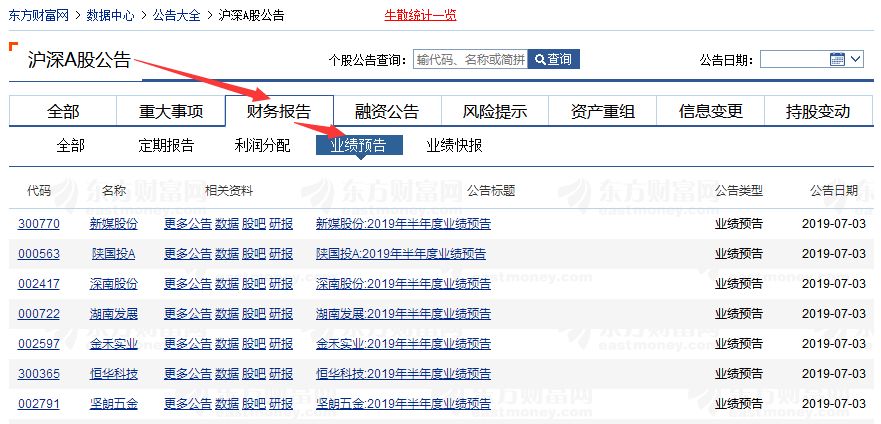Open stock name 深南股份
881x424 pixels.
pos(113,284)
